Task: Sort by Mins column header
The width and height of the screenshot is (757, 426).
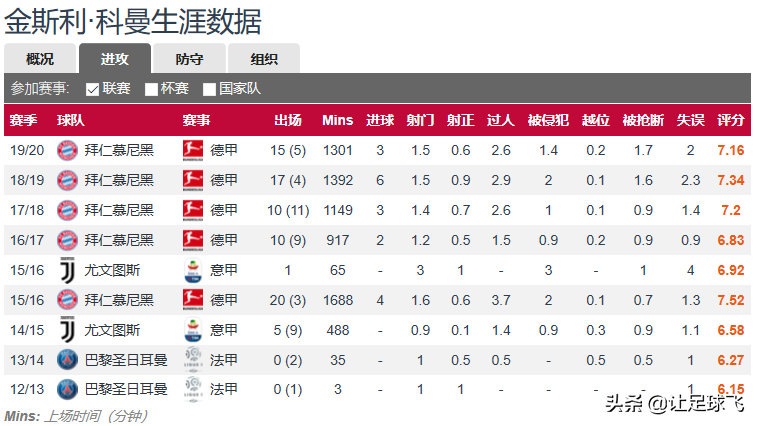Action: [337, 120]
